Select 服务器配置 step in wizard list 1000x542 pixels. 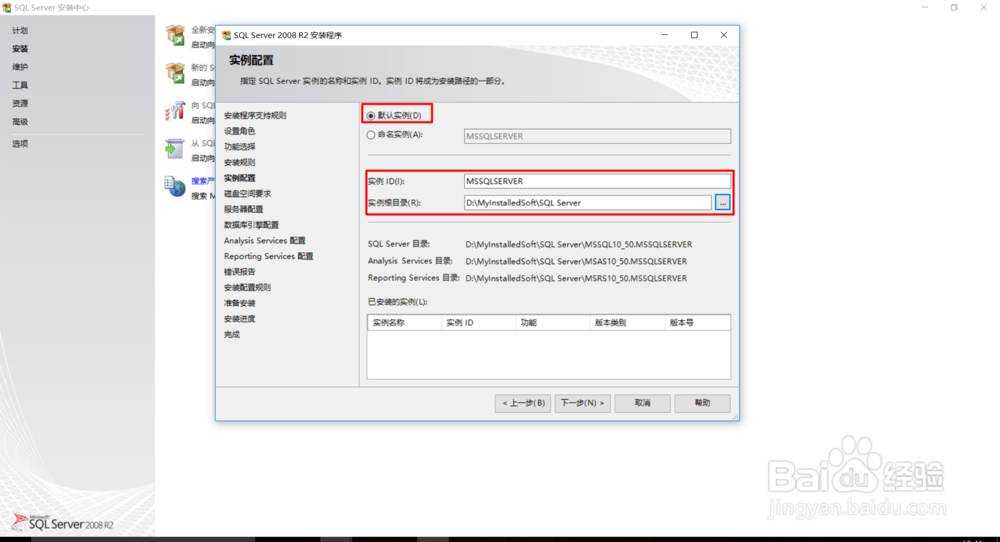[x=243, y=209]
